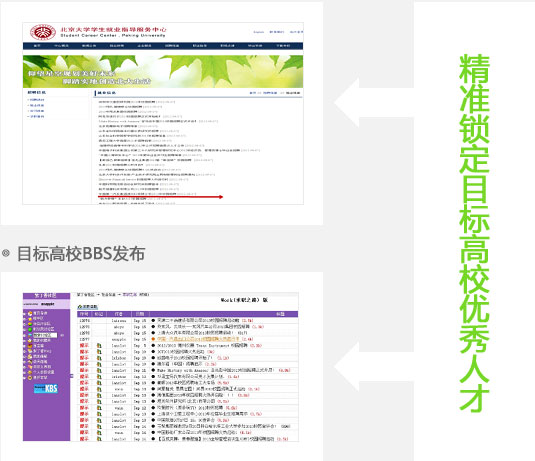Viewport: 535px width, 461px height.
Task: Click the attachment icon on the Texas Instruments row
Action: 99,345
